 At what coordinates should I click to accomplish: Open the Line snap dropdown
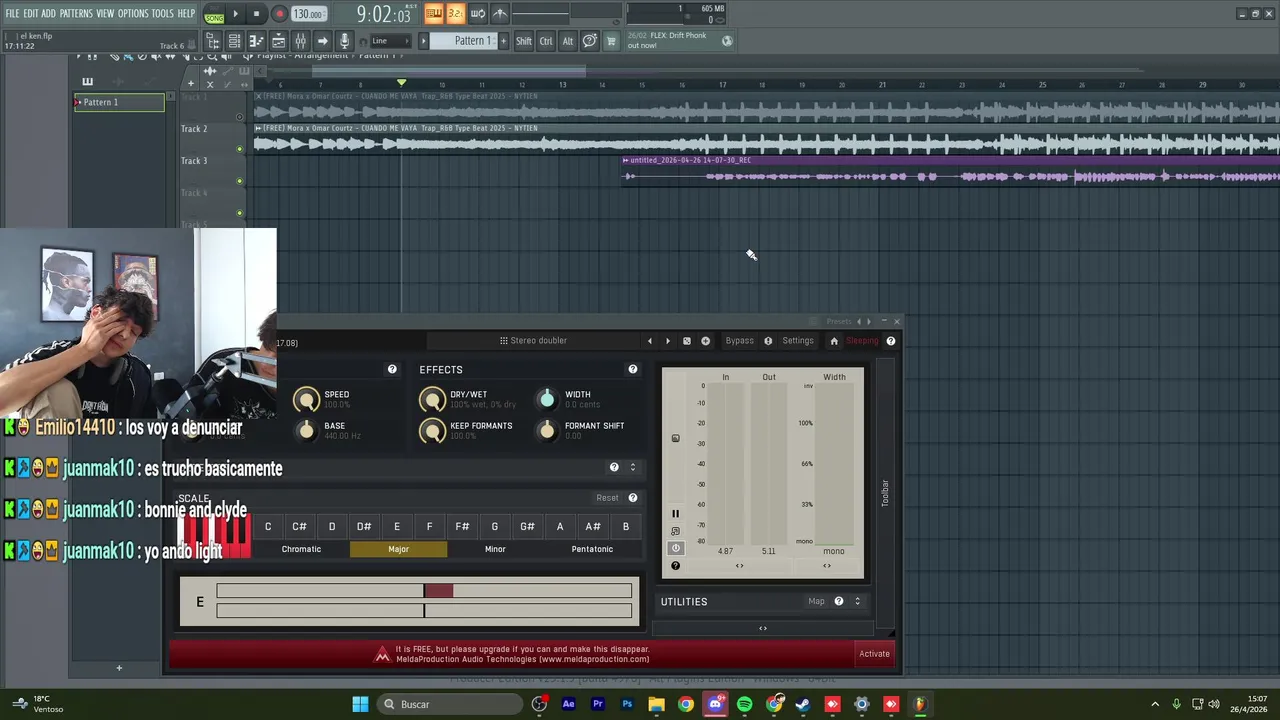pos(389,41)
